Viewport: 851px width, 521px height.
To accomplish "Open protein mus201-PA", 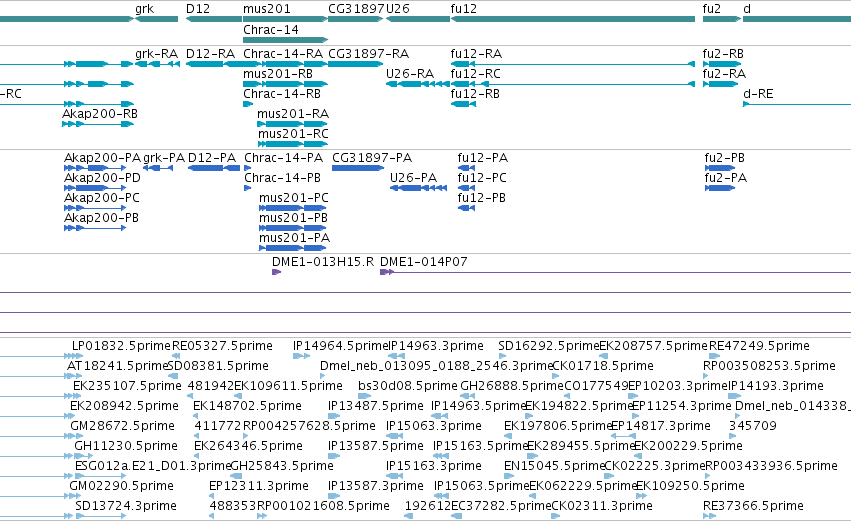I will click(x=295, y=238).
